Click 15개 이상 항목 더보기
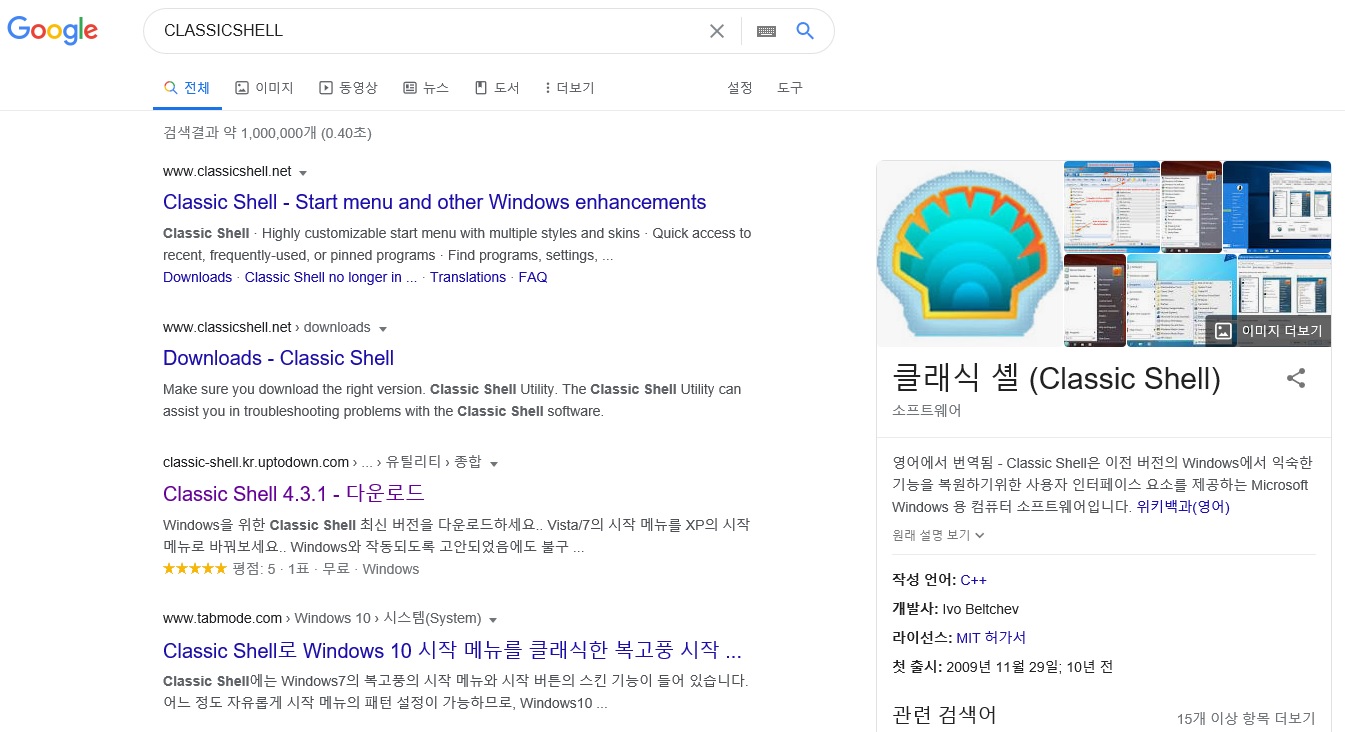 click(x=1246, y=718)
